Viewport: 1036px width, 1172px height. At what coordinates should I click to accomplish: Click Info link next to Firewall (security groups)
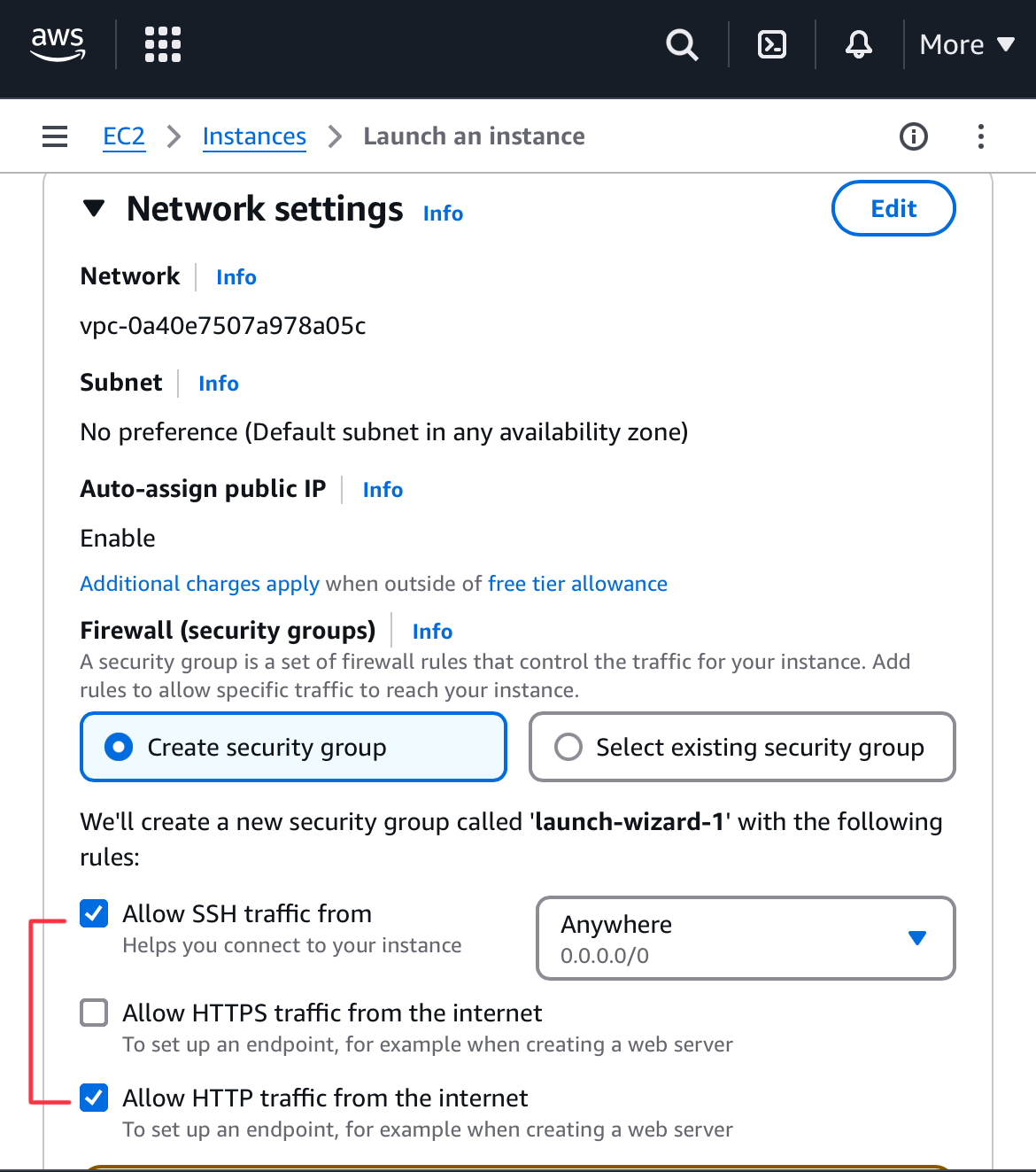pos(432,632)
